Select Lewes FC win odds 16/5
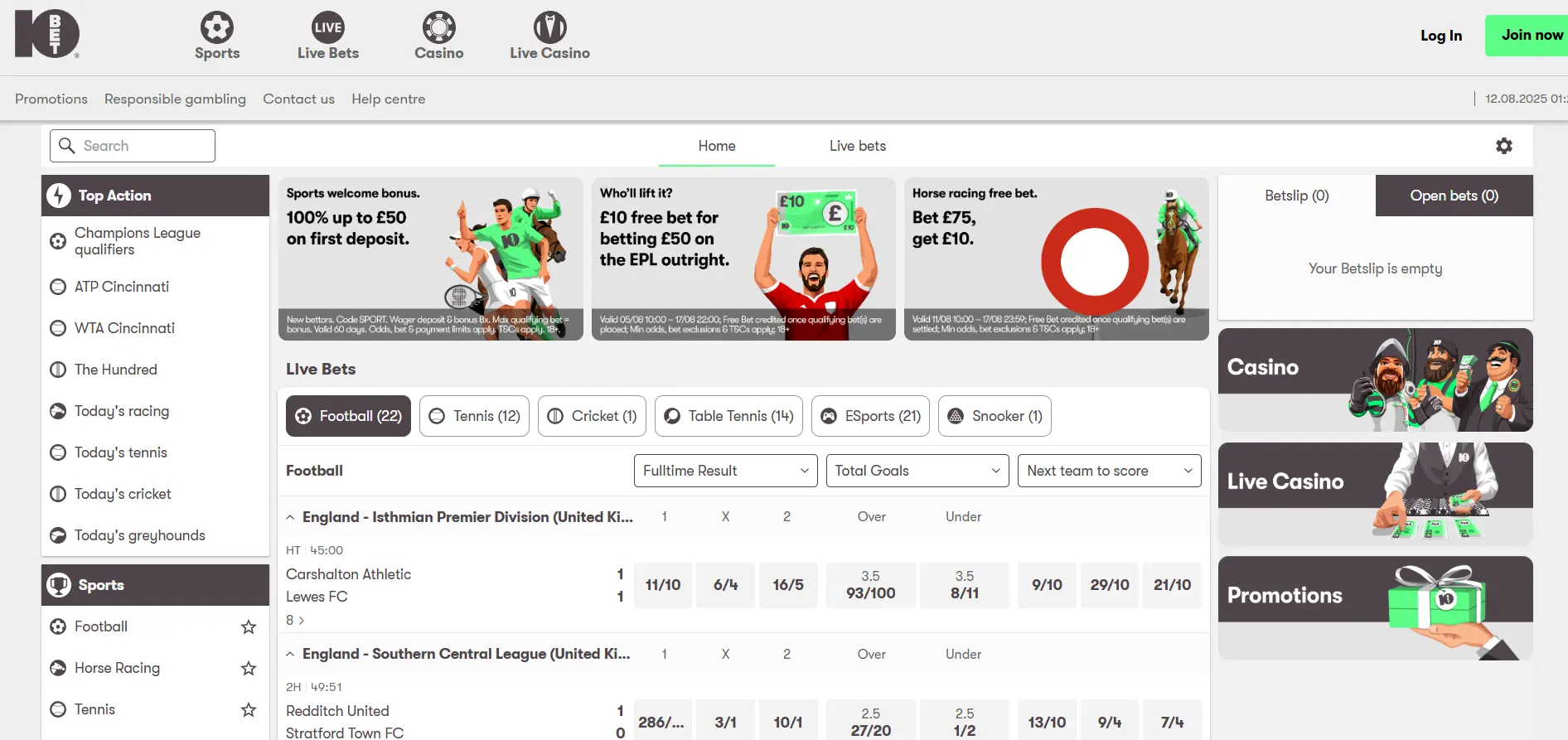 point(788,585)
